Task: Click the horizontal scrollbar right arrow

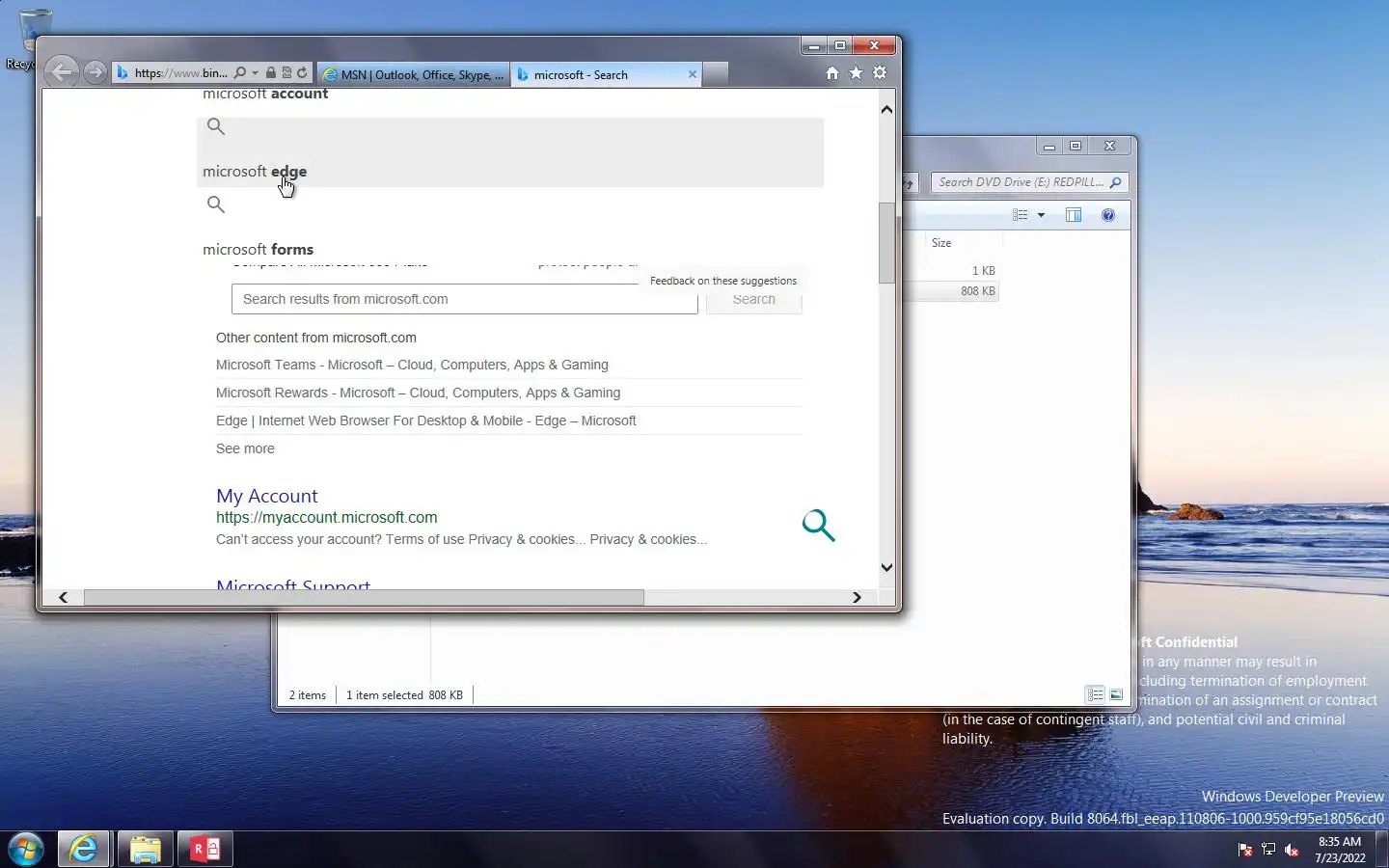Action: click(857, 598)
